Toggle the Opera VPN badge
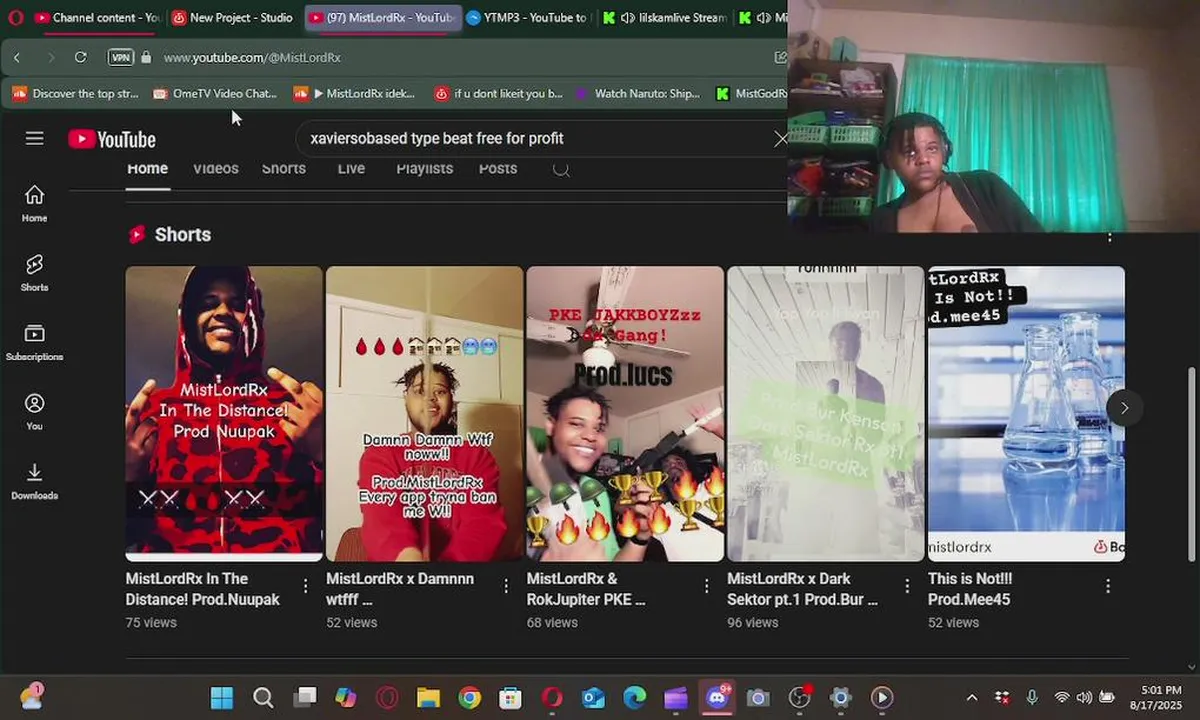This screenshot has width=1200, height=720. (x=120, y=57)
